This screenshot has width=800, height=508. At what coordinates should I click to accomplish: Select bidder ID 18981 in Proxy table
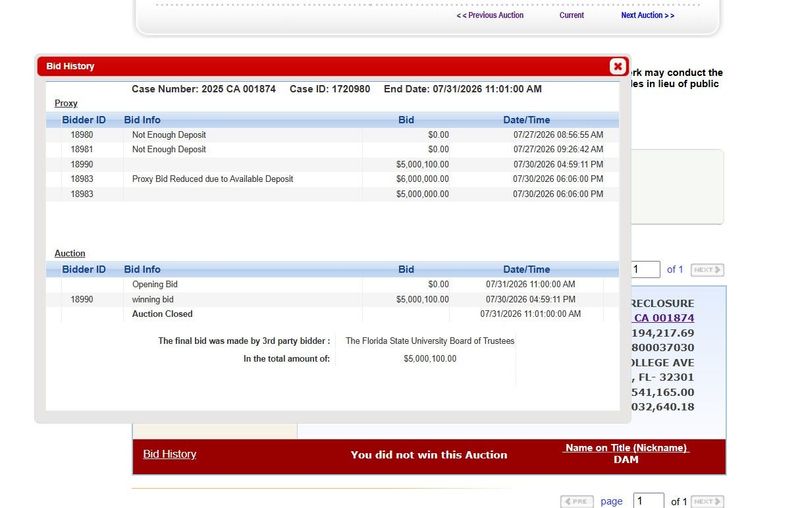(x=82, y=149)
